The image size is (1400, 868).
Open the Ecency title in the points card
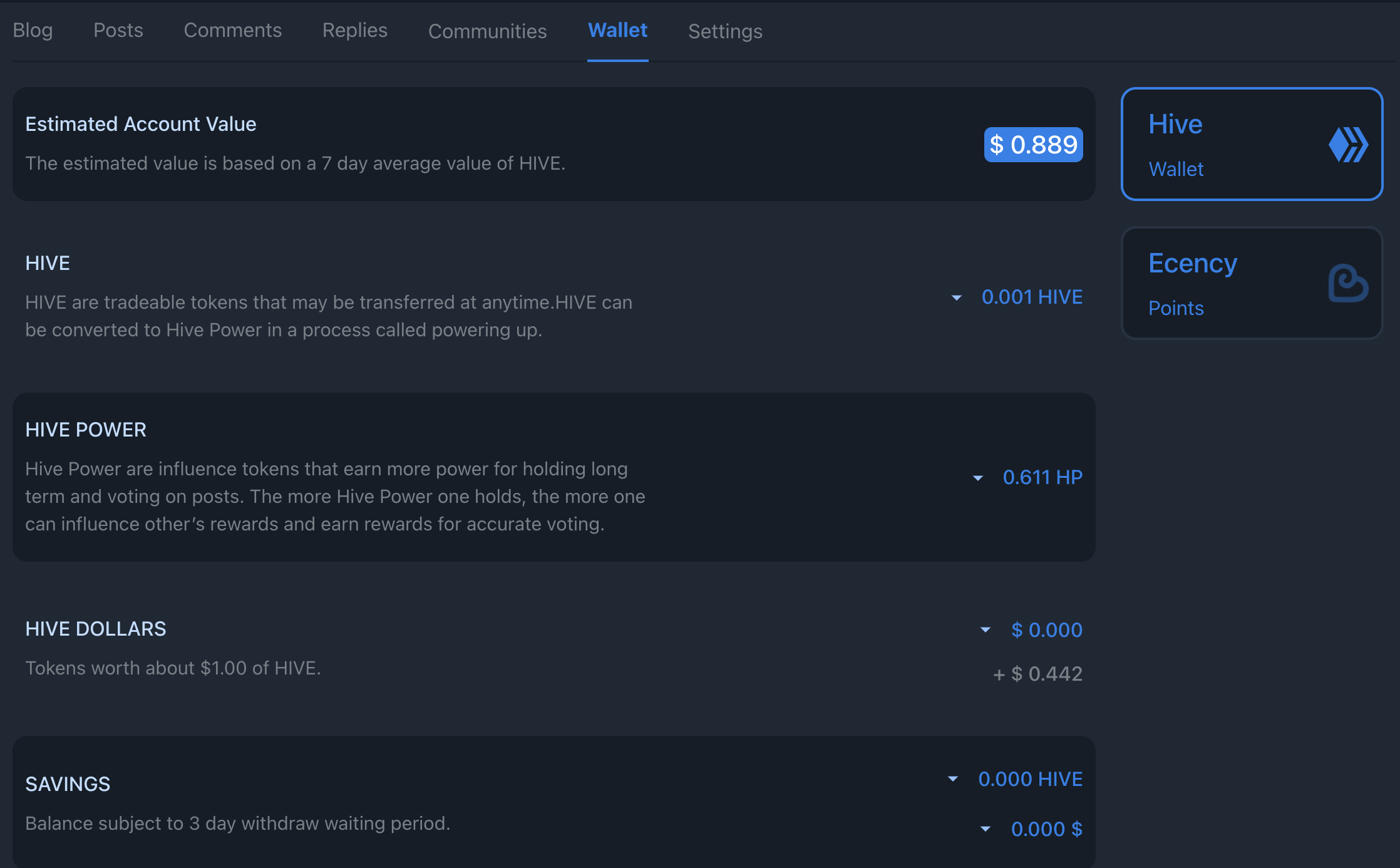(x=1193, y=264)
